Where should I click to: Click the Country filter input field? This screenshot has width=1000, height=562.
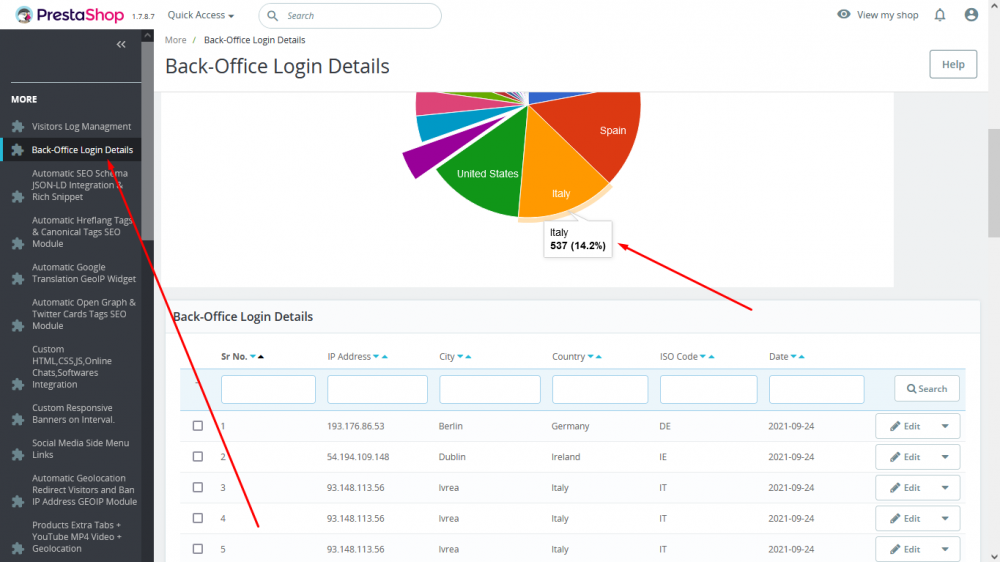pyautogui.click(x=599, y=389)
